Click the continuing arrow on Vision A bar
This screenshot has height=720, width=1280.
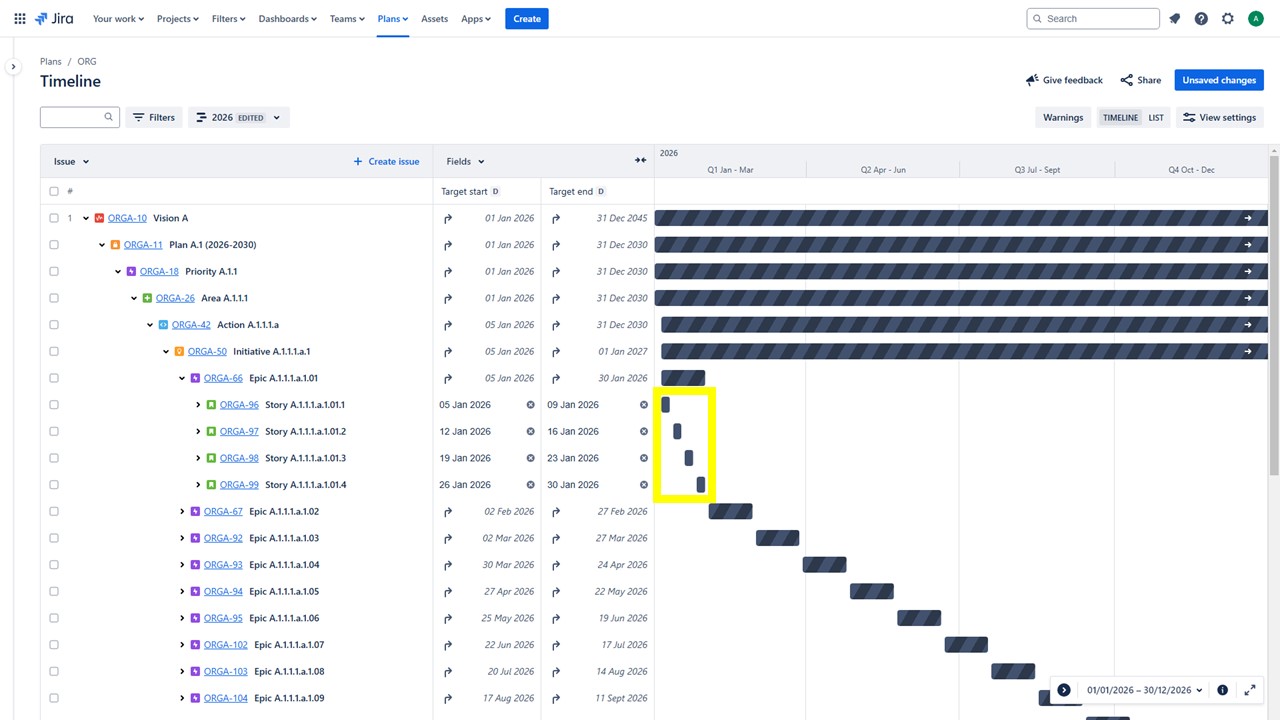tap(1248, 218)
